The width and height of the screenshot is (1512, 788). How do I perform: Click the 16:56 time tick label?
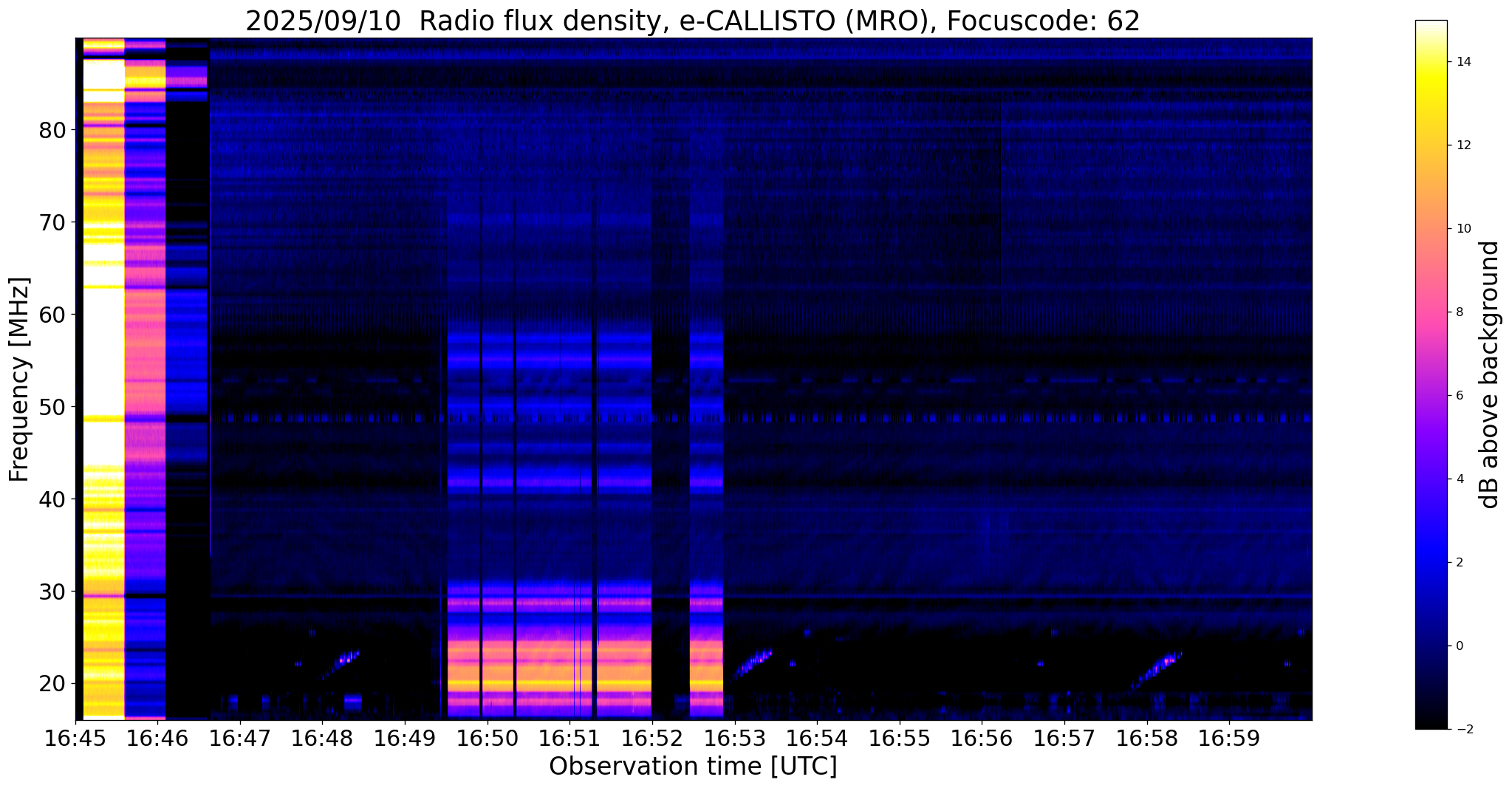click(982, 738)
